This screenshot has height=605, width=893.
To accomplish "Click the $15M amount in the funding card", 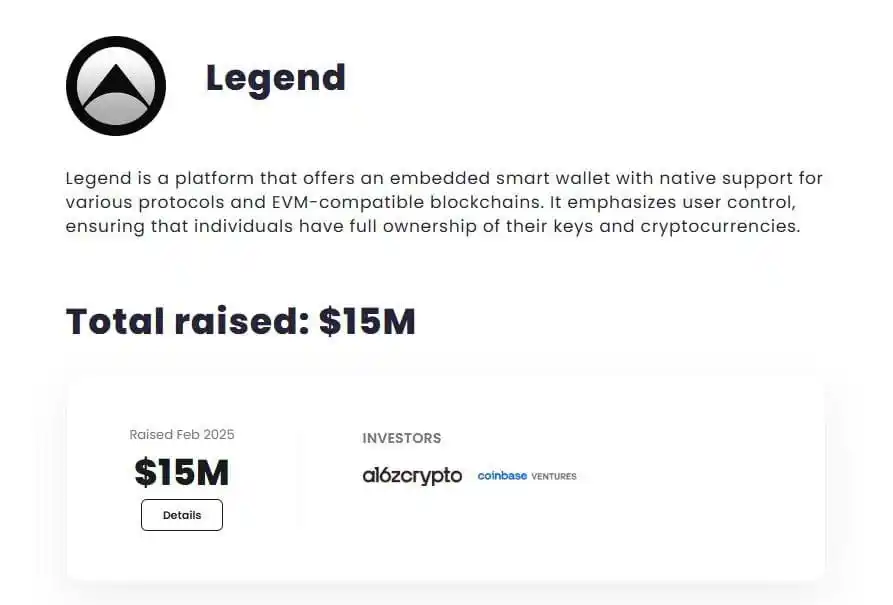I will (181, 472).
